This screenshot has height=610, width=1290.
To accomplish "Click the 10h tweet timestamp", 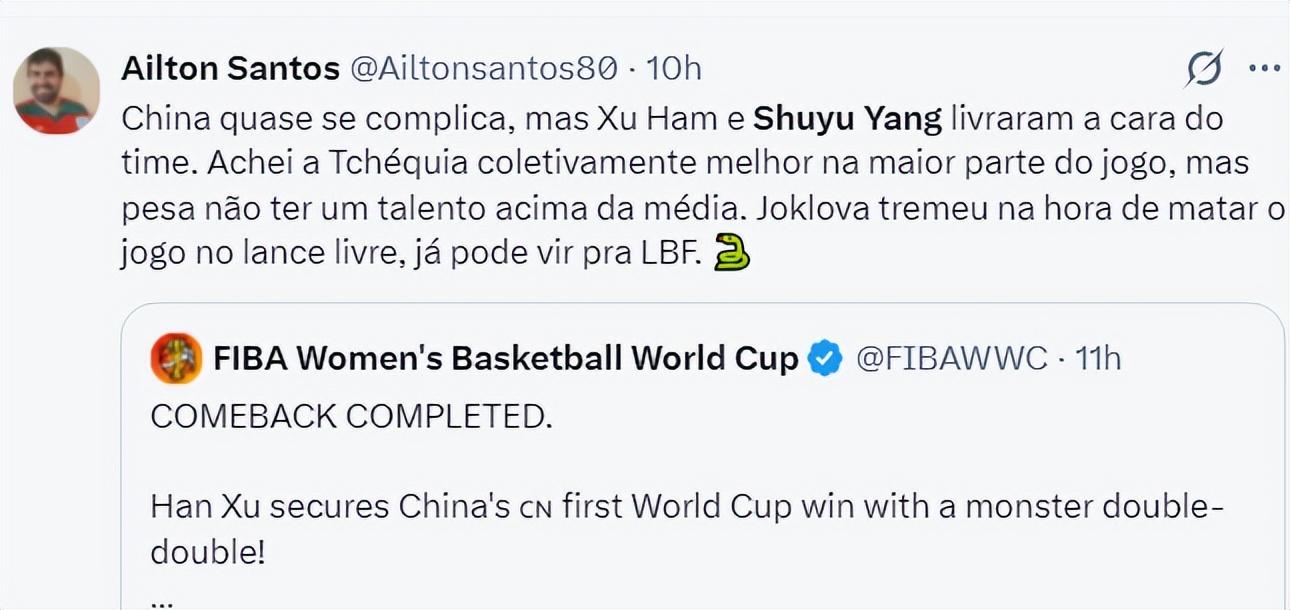I will click(x=673, y=68).
